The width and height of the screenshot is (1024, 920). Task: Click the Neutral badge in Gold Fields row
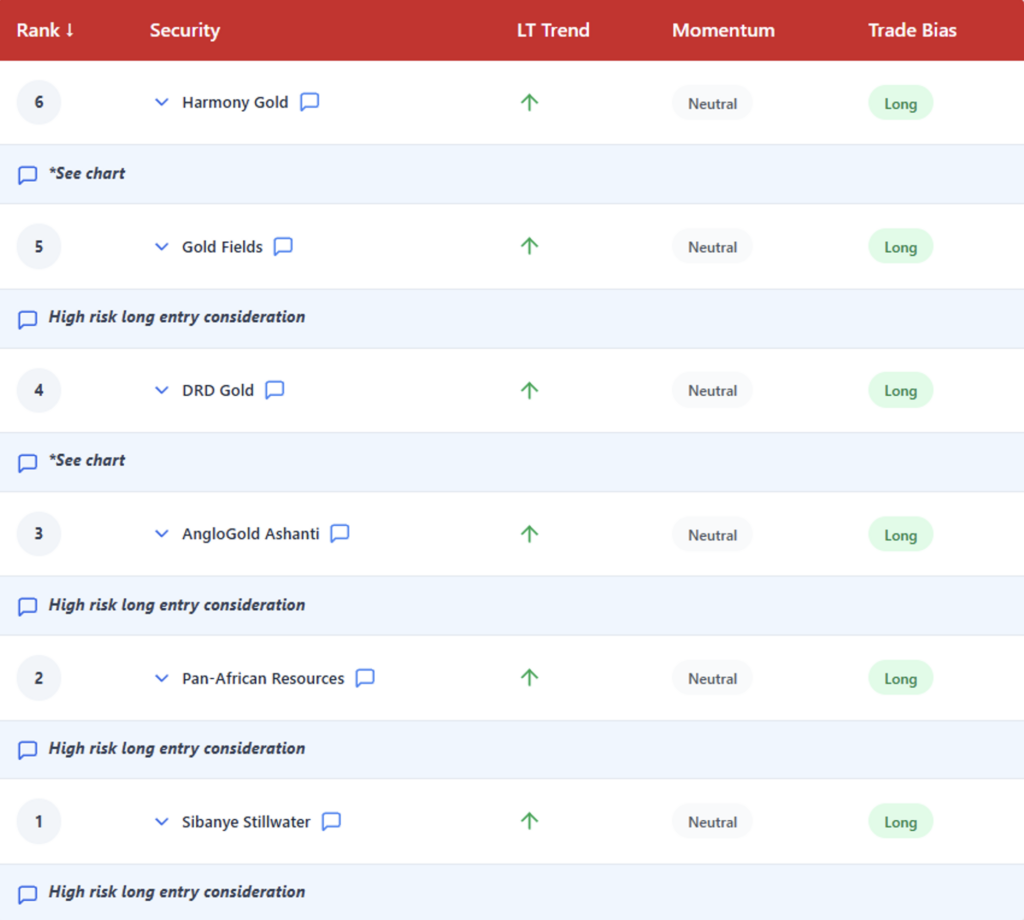(712, 247)
